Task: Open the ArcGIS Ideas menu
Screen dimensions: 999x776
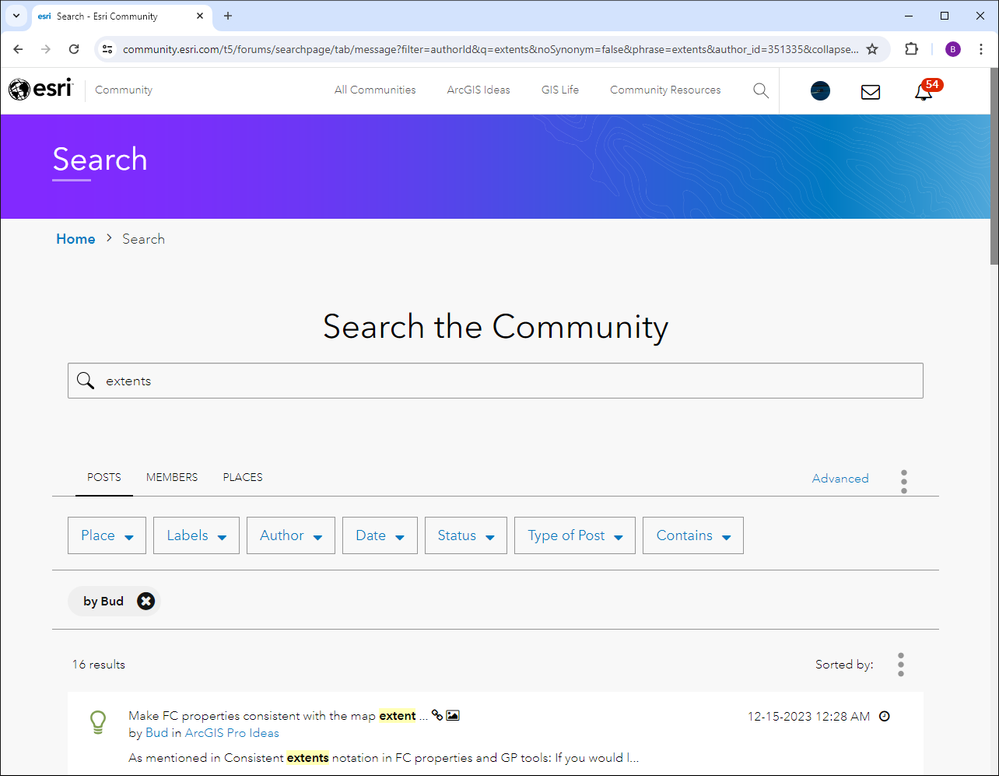Action: click(x=478, y=90)
